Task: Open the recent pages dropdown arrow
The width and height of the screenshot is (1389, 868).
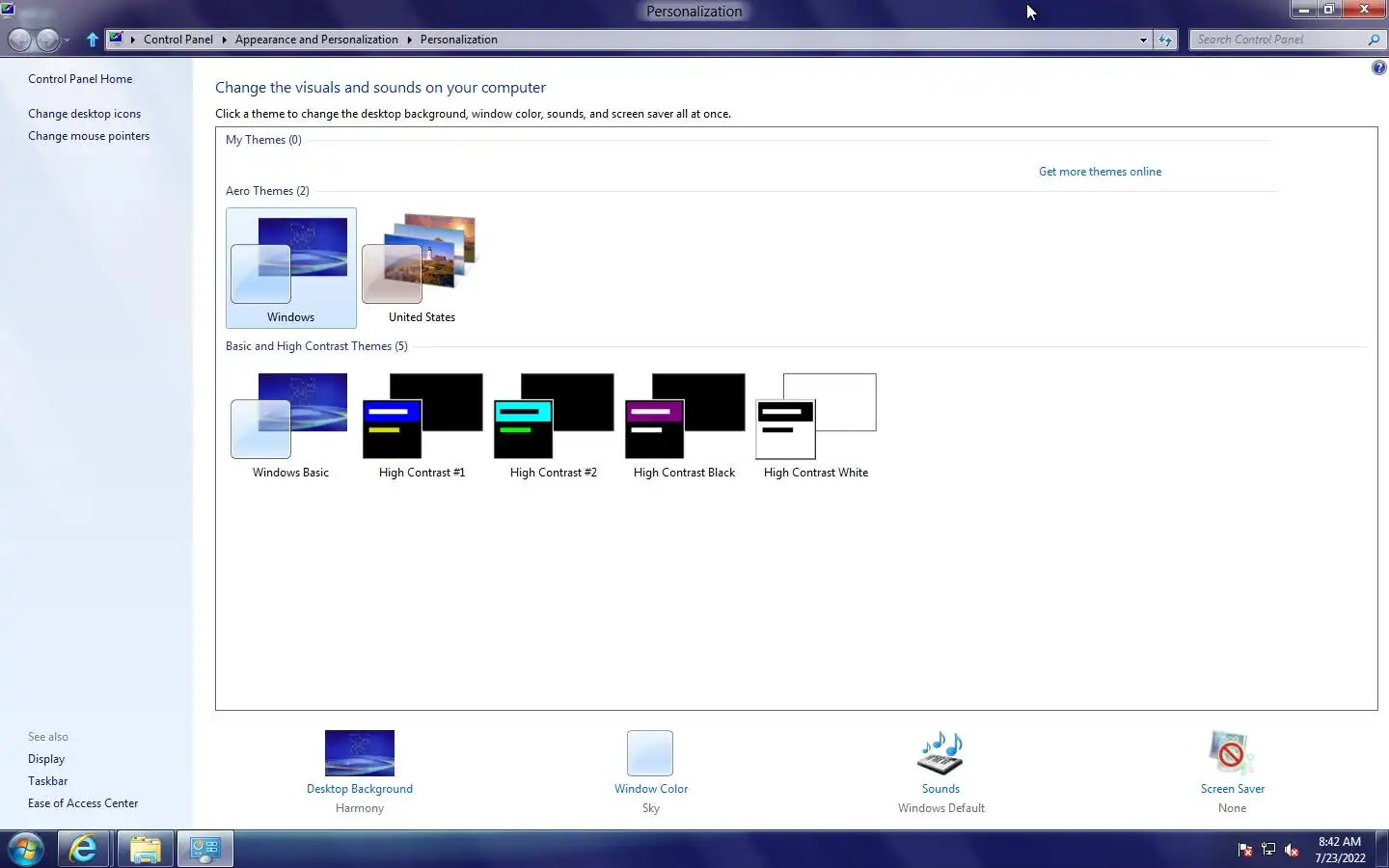Action: pos(67,41)
